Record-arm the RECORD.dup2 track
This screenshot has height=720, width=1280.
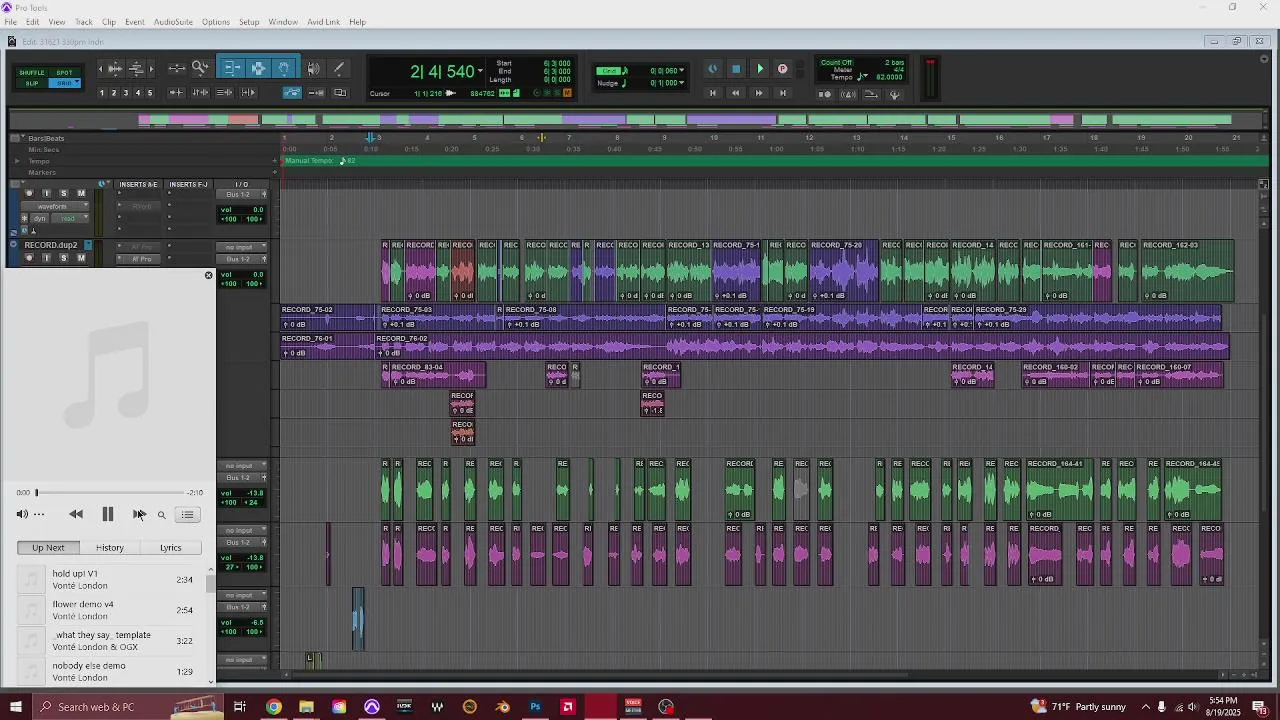coord(29,258)
